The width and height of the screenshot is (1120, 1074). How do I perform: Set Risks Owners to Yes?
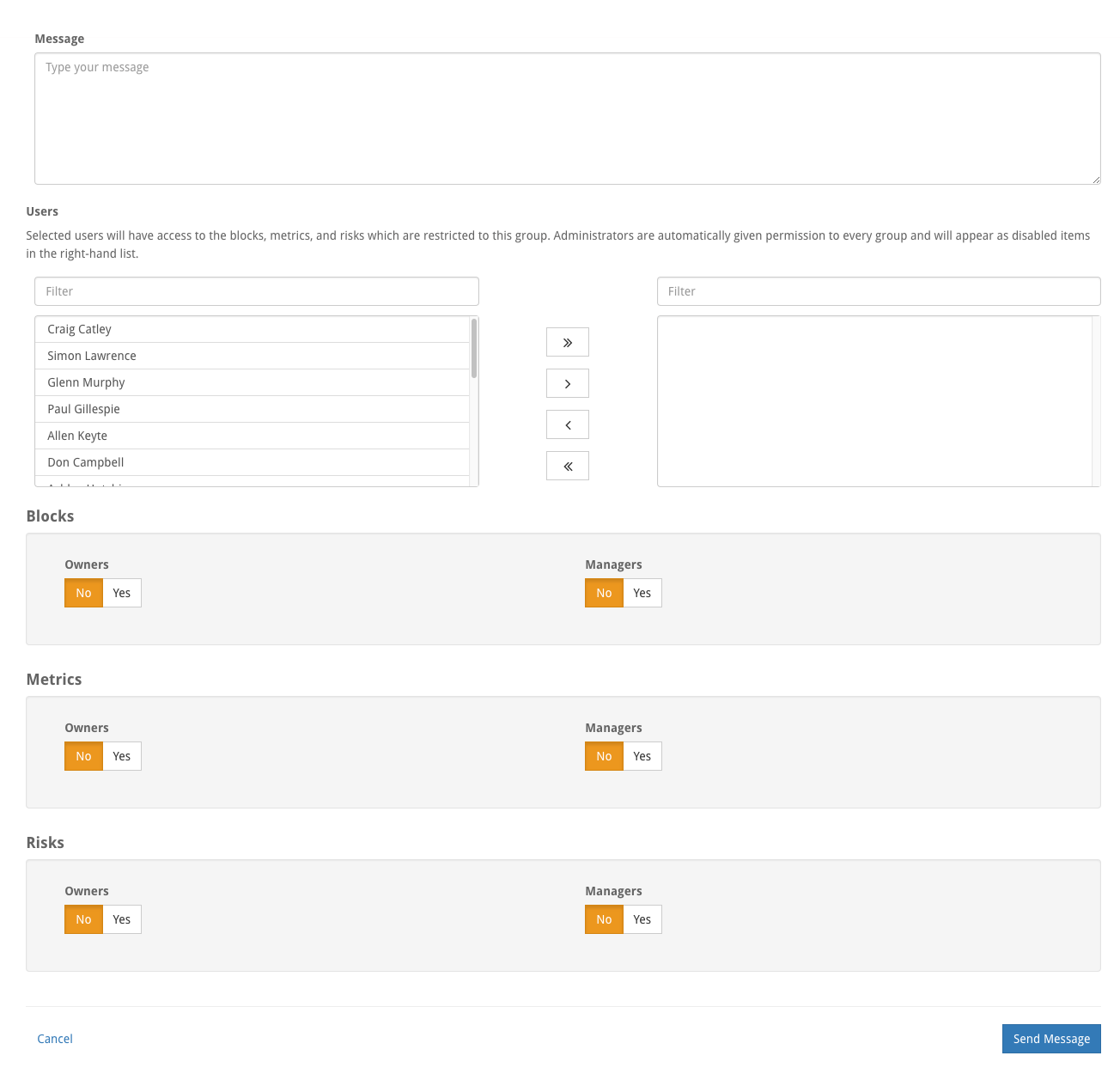pyautogui.click(x=122, y=919)
